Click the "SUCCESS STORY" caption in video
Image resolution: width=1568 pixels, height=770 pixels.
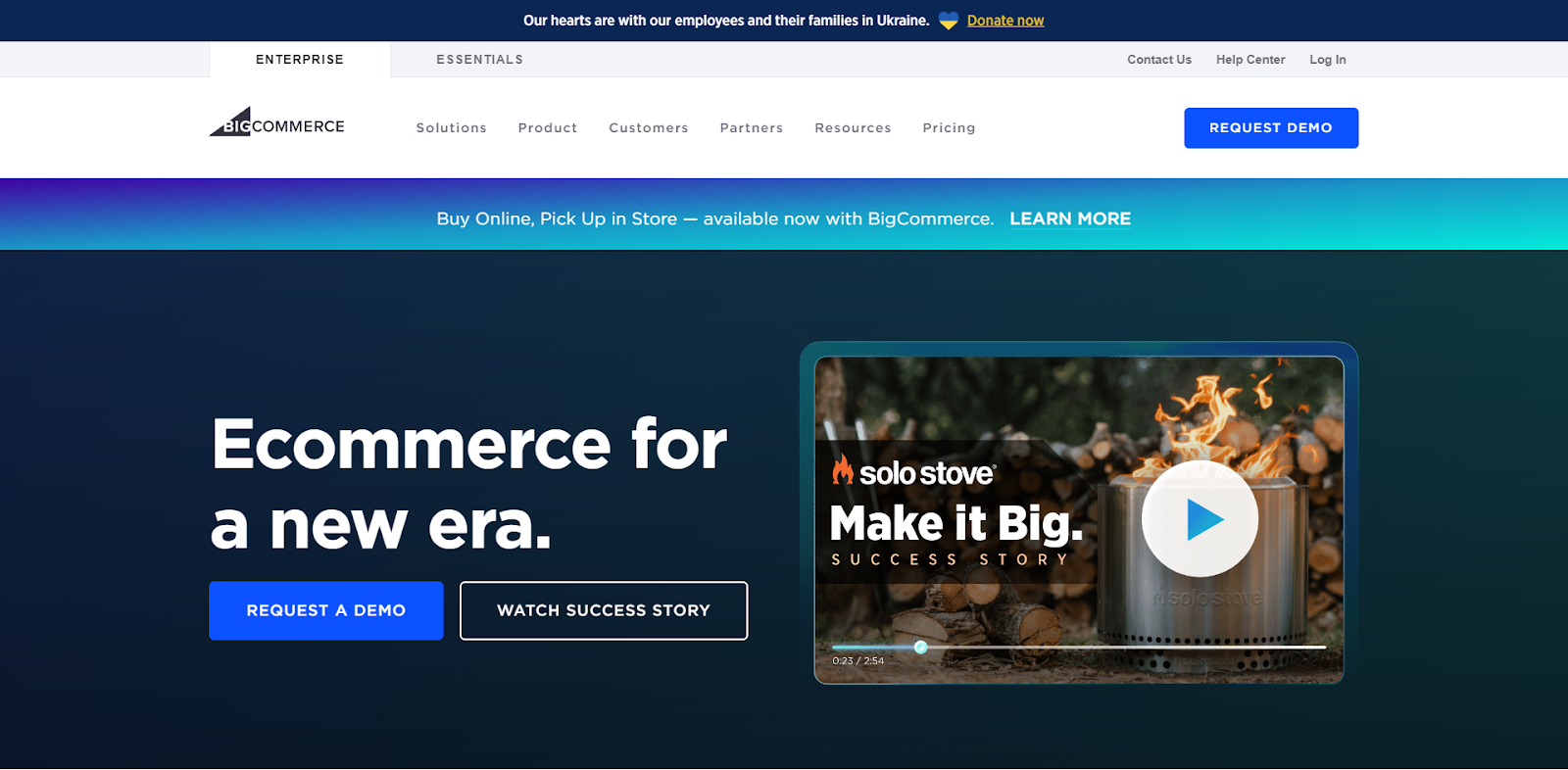click(951, 559)
